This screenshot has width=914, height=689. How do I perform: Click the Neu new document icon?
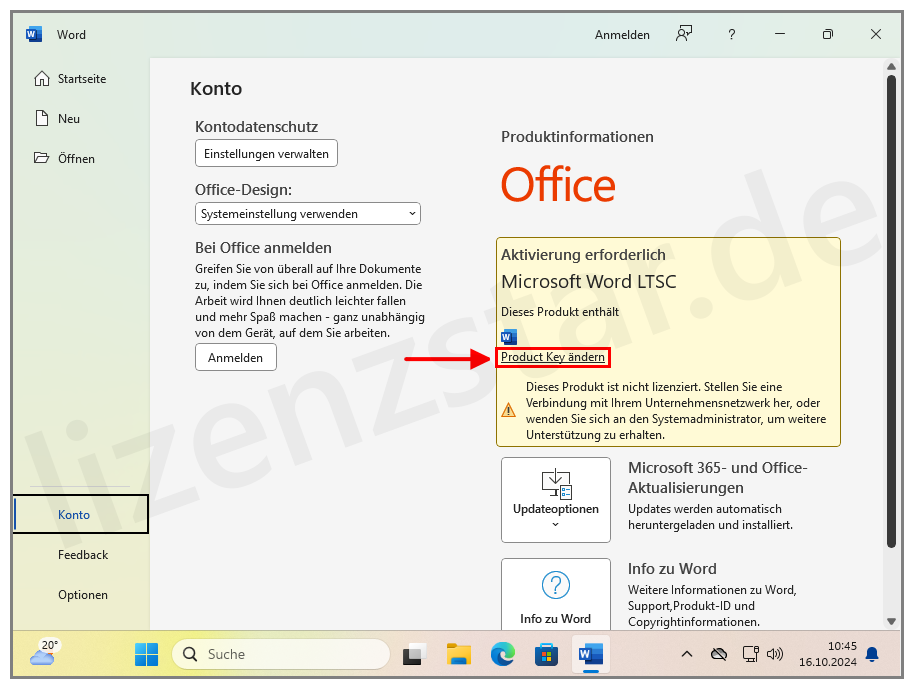tap(42, 118)
